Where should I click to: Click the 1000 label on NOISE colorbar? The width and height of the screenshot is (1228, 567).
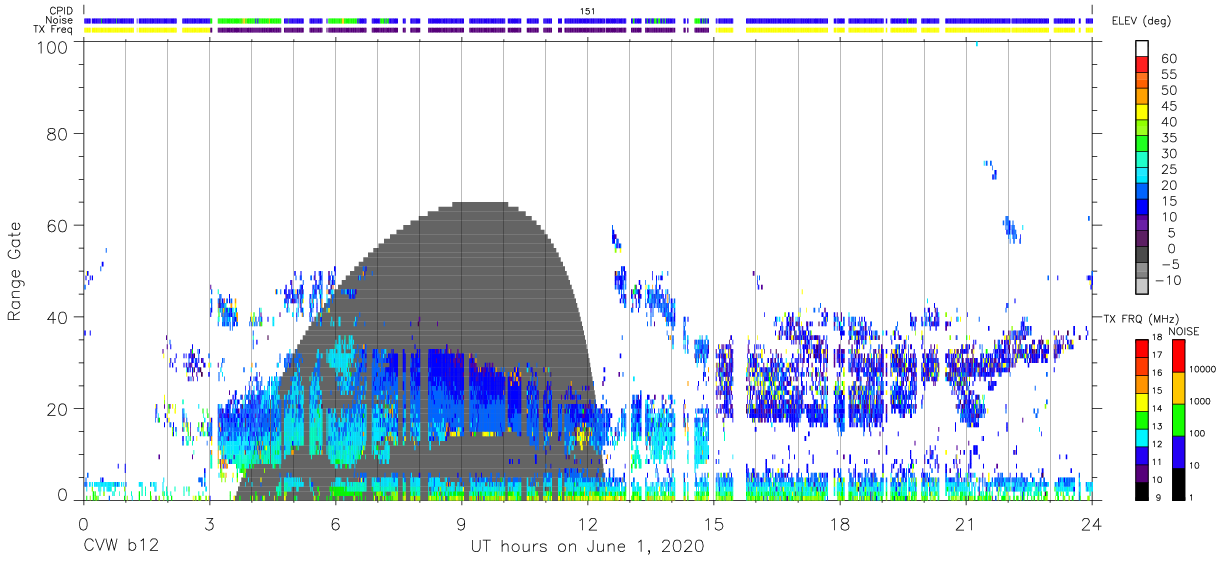coord(1199,401)
